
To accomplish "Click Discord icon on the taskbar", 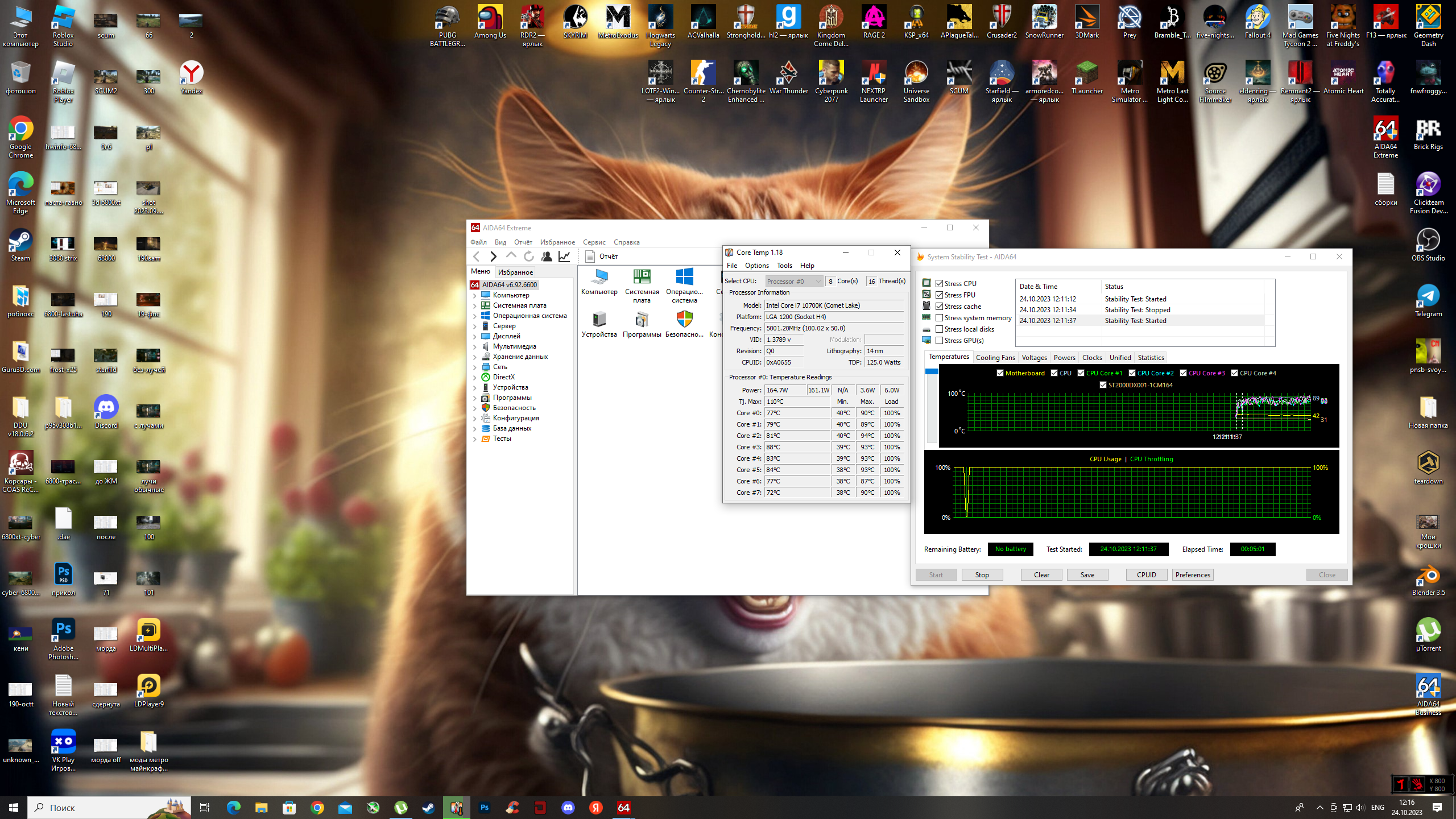I will 568,808.
